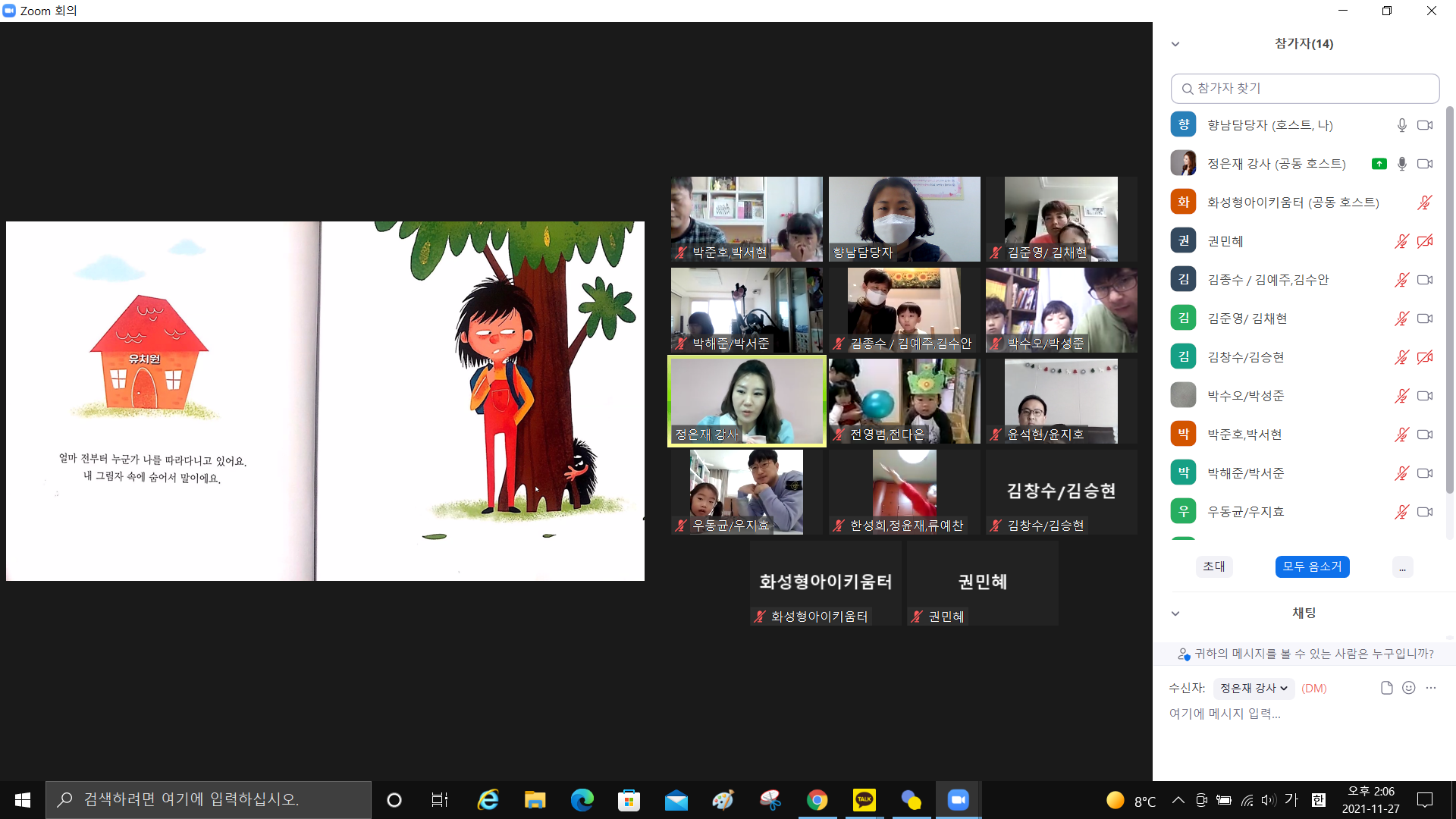Viewport: 1456px width, 819px height.
Task: Select the 권민혜 name tile in gallery
Action: point(983,583)
